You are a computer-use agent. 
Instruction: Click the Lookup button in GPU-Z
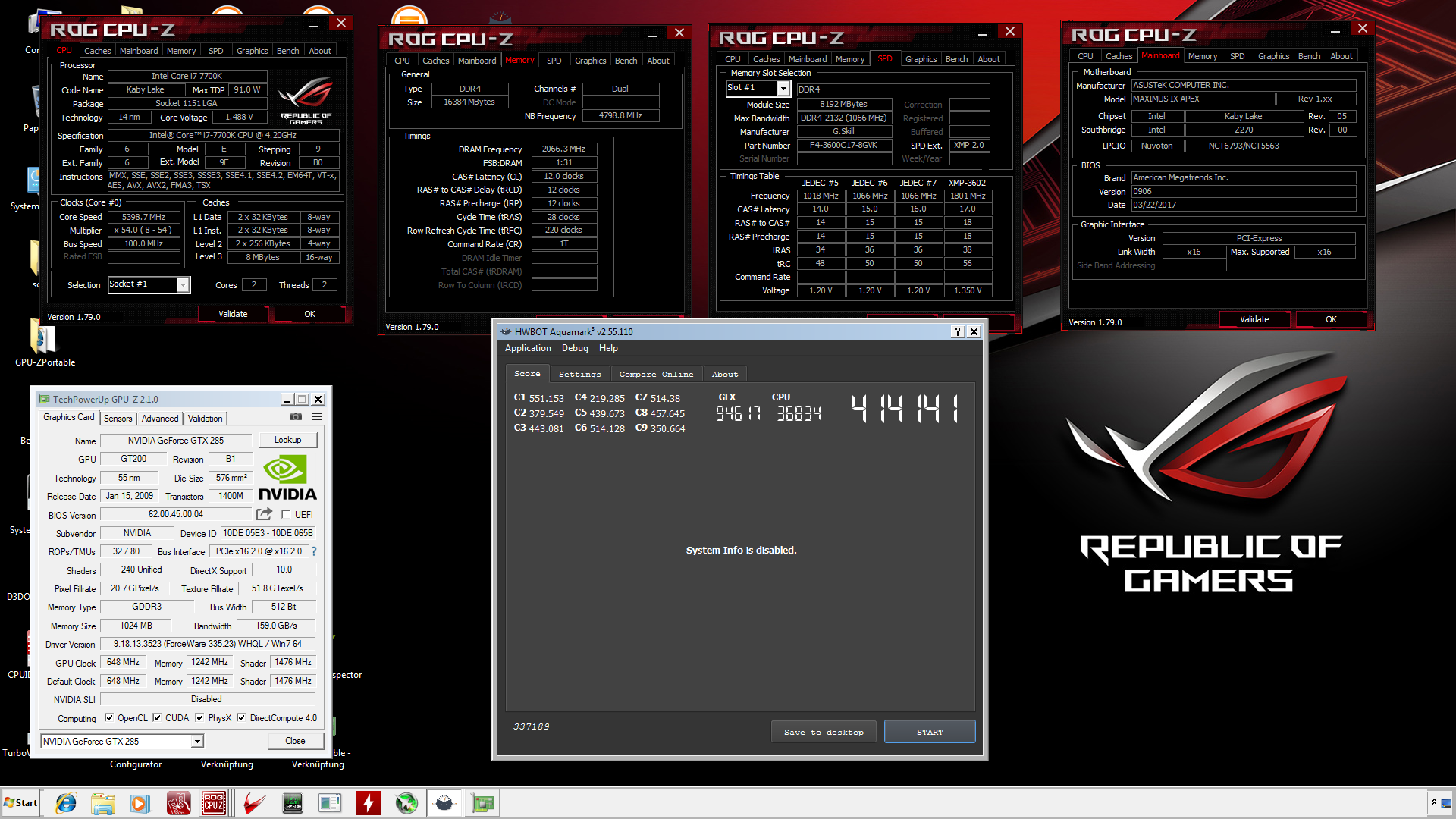click(x=287, y=440)
